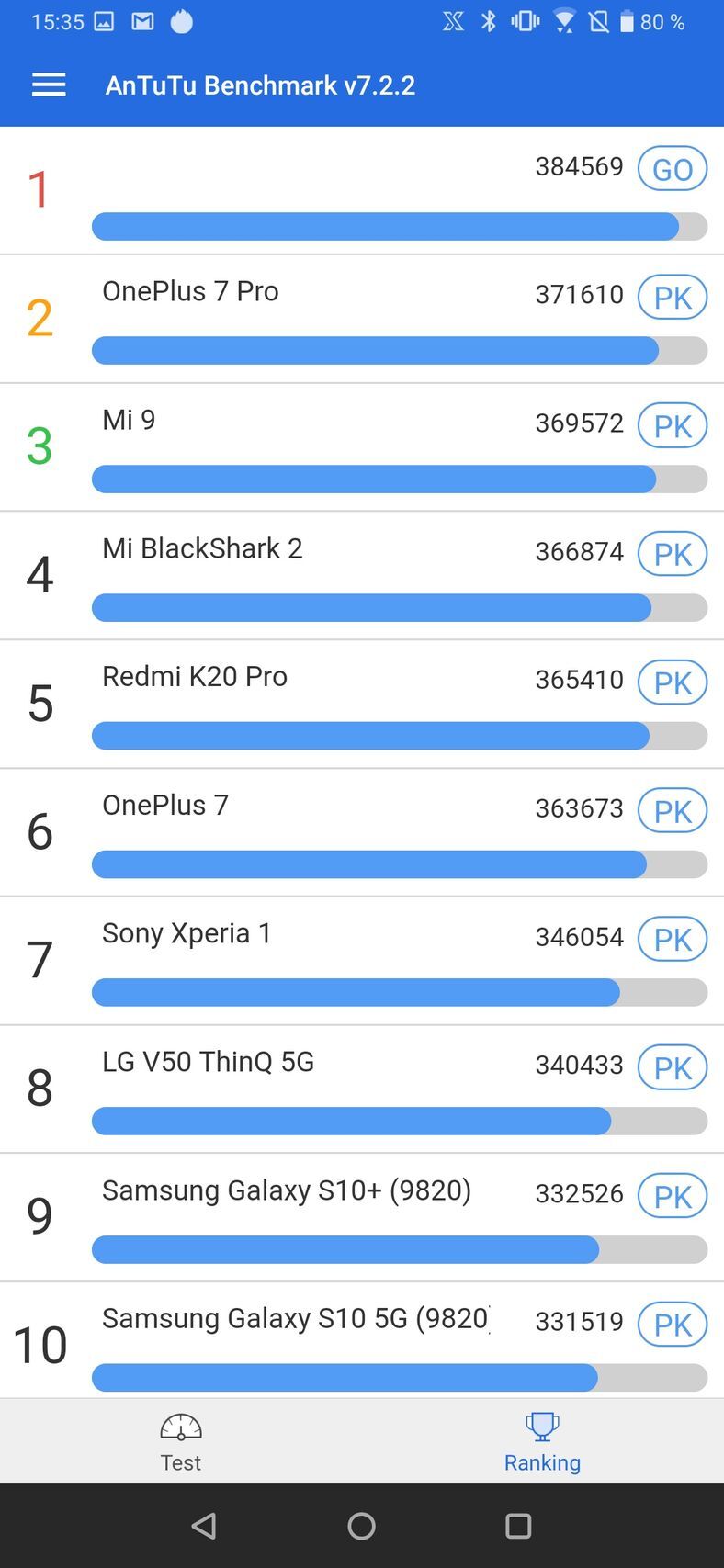The height and width of the screenshot is (1568, 724).
Task: Click the GO button for rank 1
Action: 672,169
